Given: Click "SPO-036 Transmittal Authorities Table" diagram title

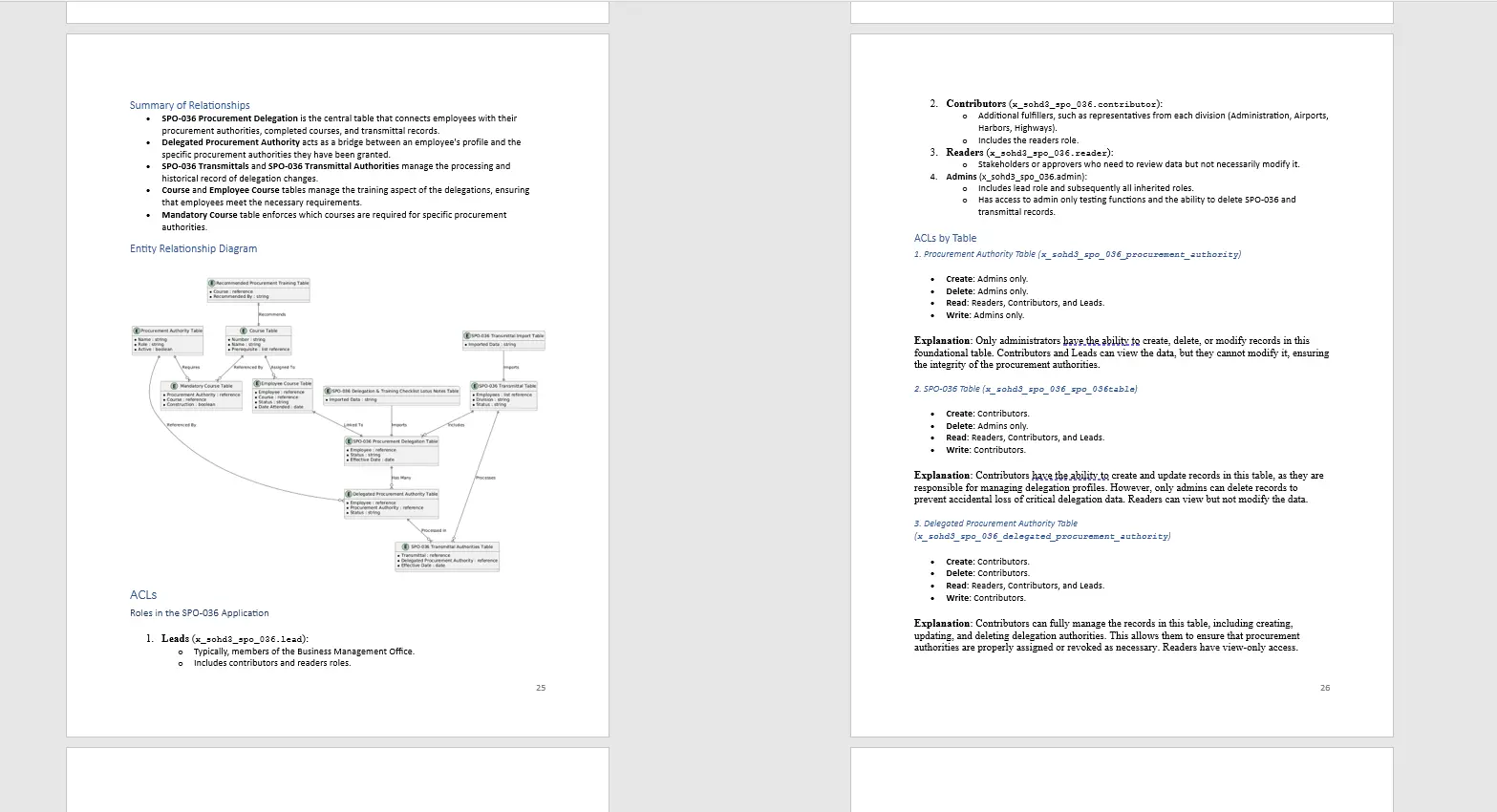Looking at the screenshot, I should point(452,546).
